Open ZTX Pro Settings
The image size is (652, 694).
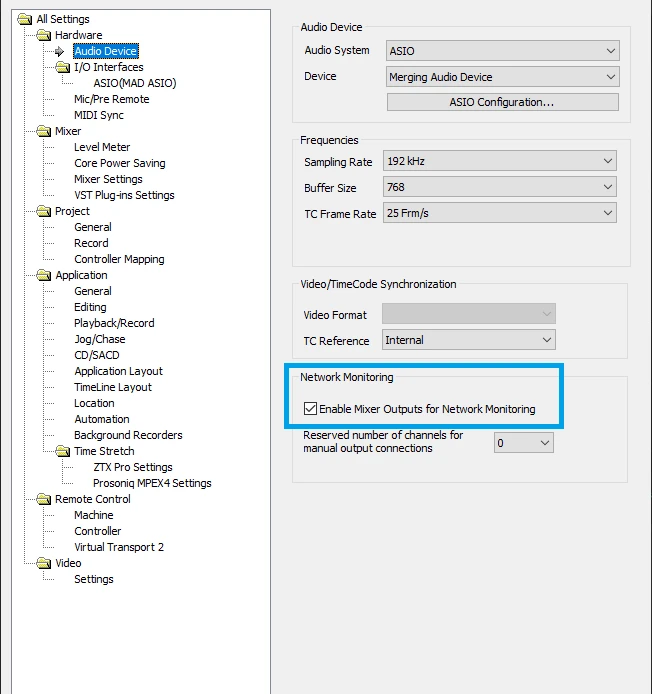pyautogui.click(x=133, y=467)
